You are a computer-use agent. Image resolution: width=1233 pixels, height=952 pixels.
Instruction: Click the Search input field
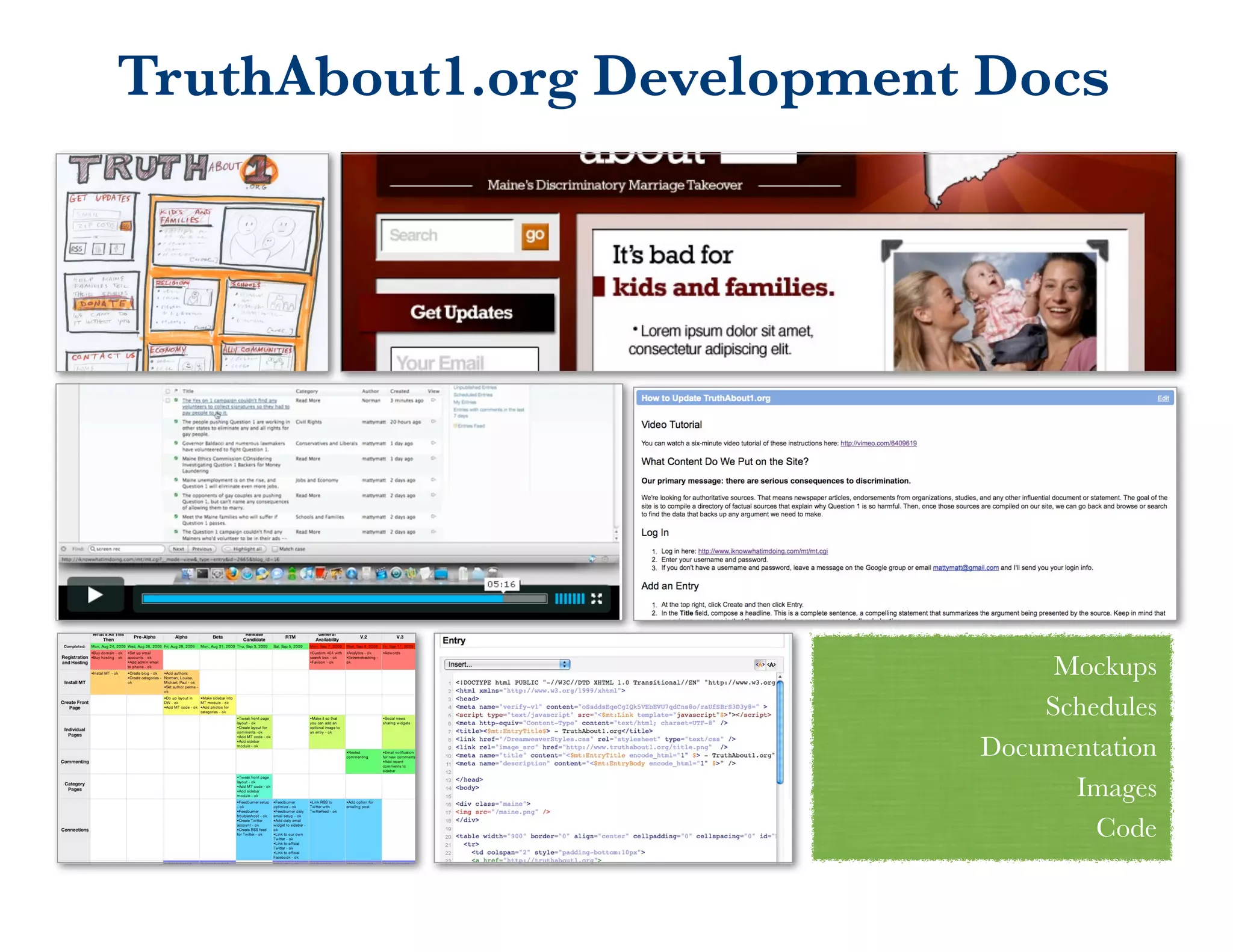point(447,235)
